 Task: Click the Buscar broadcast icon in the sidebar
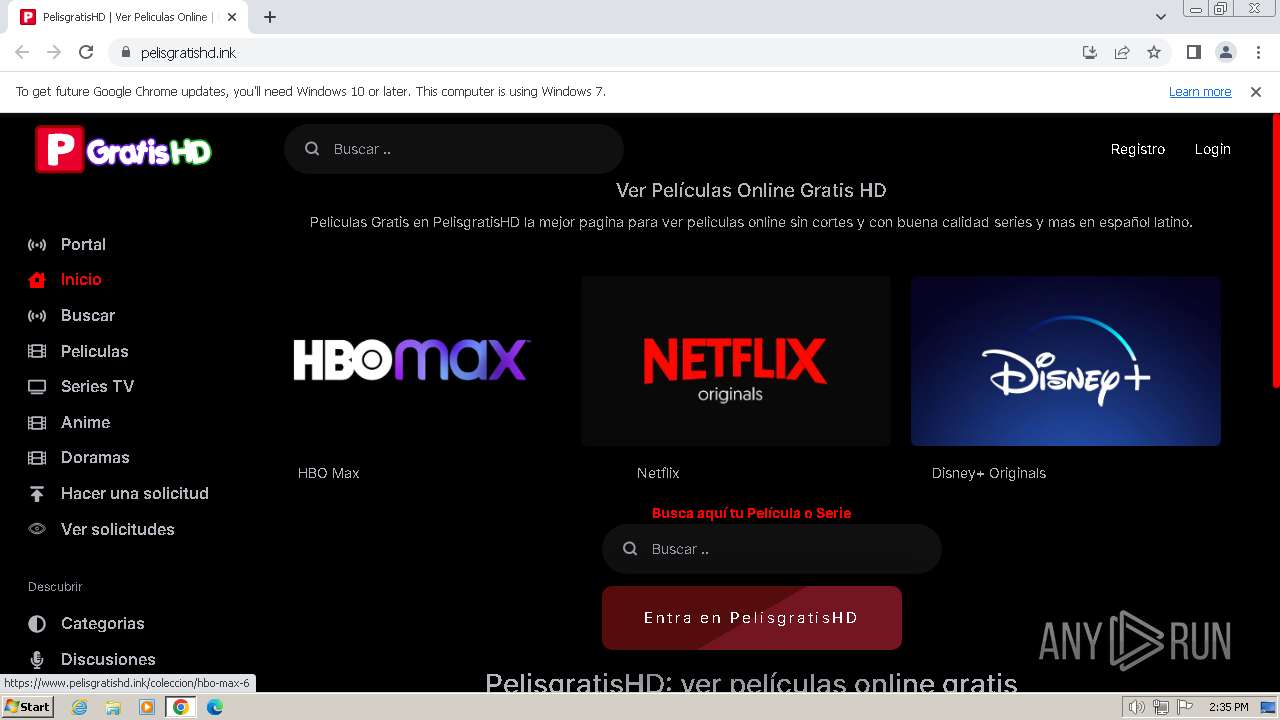(x=37, y=316)
